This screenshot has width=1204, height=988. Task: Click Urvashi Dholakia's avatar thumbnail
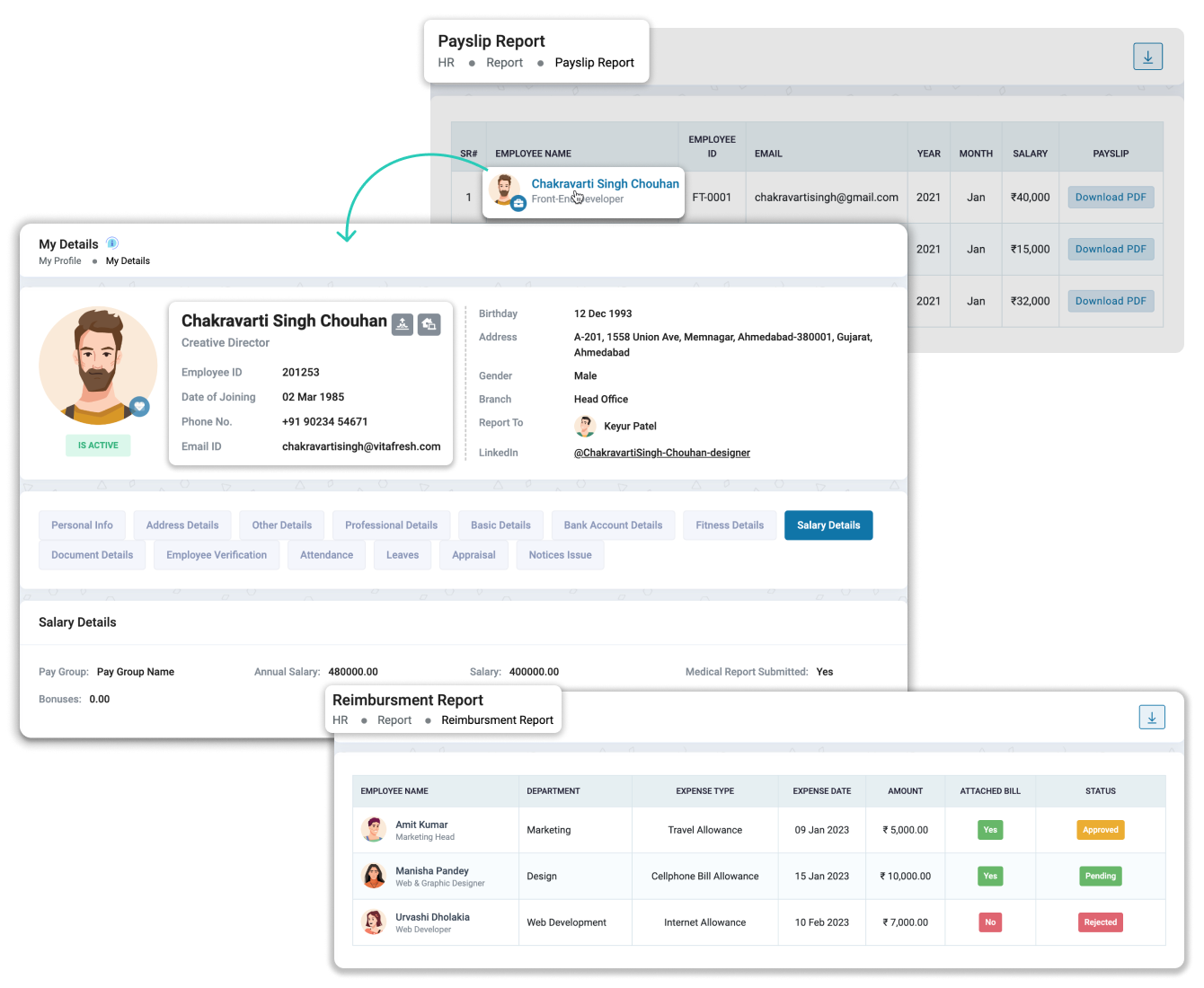click(375, 922)
